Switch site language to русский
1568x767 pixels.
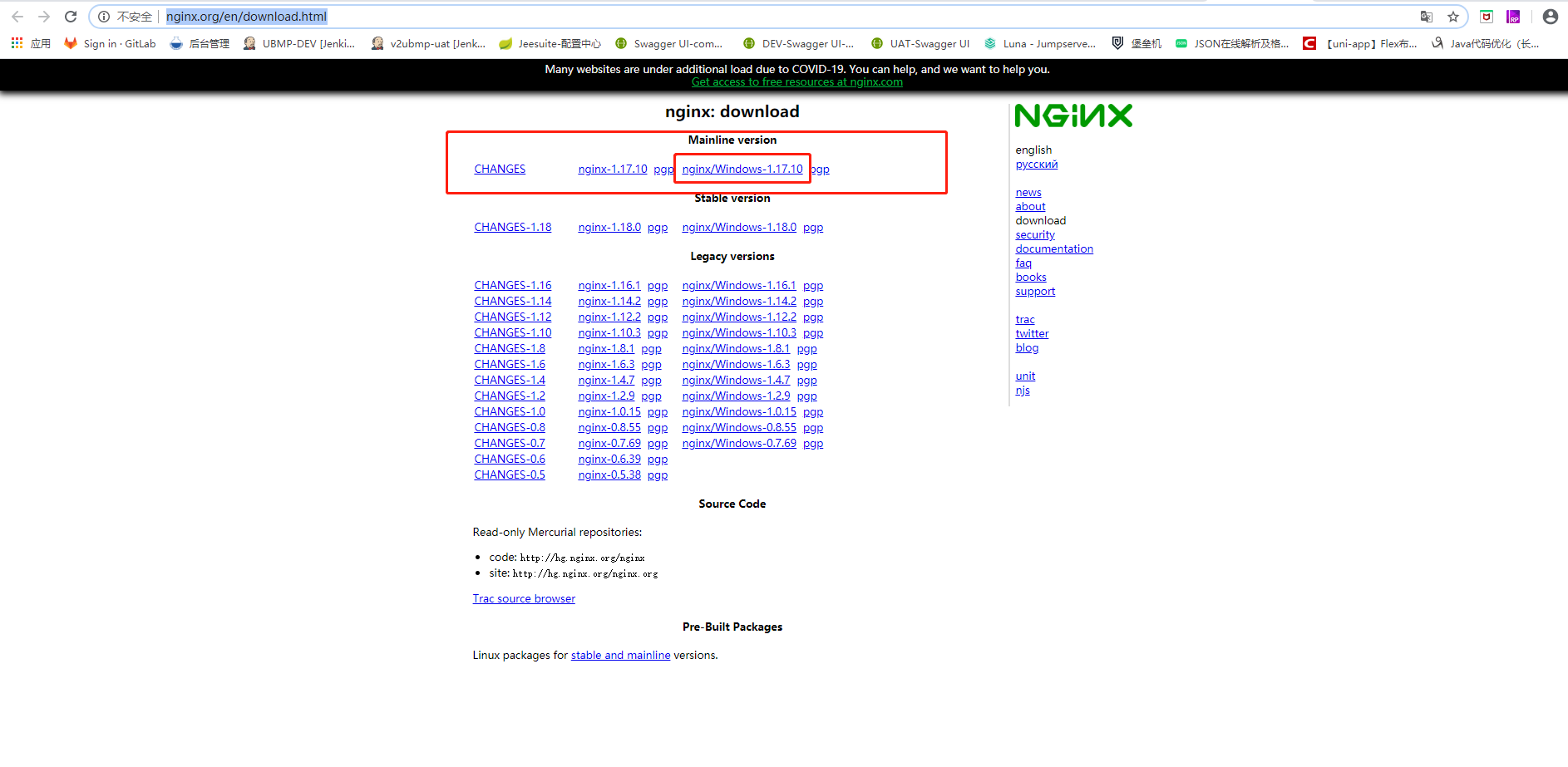[1036, 164]
